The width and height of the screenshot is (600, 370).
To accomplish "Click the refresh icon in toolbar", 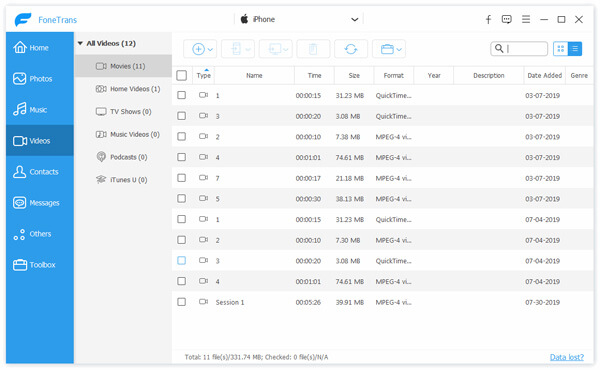I will pyautogui.click(x=351, y=49).
